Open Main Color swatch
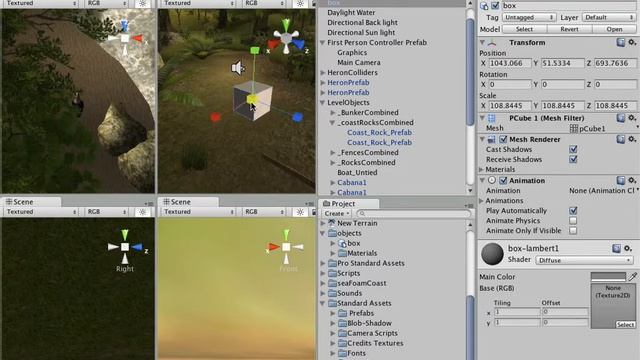The width and height of the screenshot is (640, 360). pos(608,277)
